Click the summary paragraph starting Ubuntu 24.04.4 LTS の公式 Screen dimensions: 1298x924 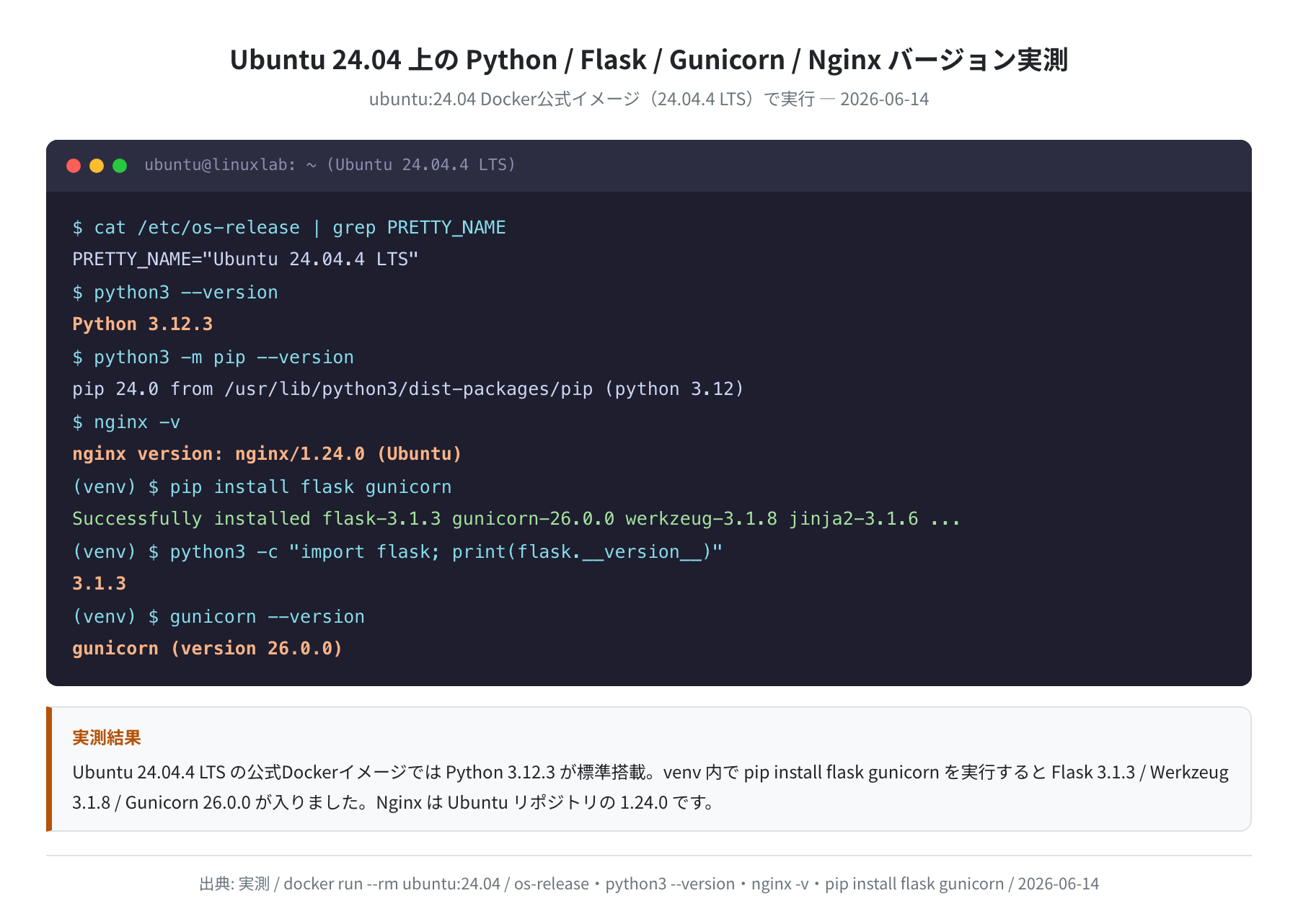pyautogui.click(x=650, y=787)
